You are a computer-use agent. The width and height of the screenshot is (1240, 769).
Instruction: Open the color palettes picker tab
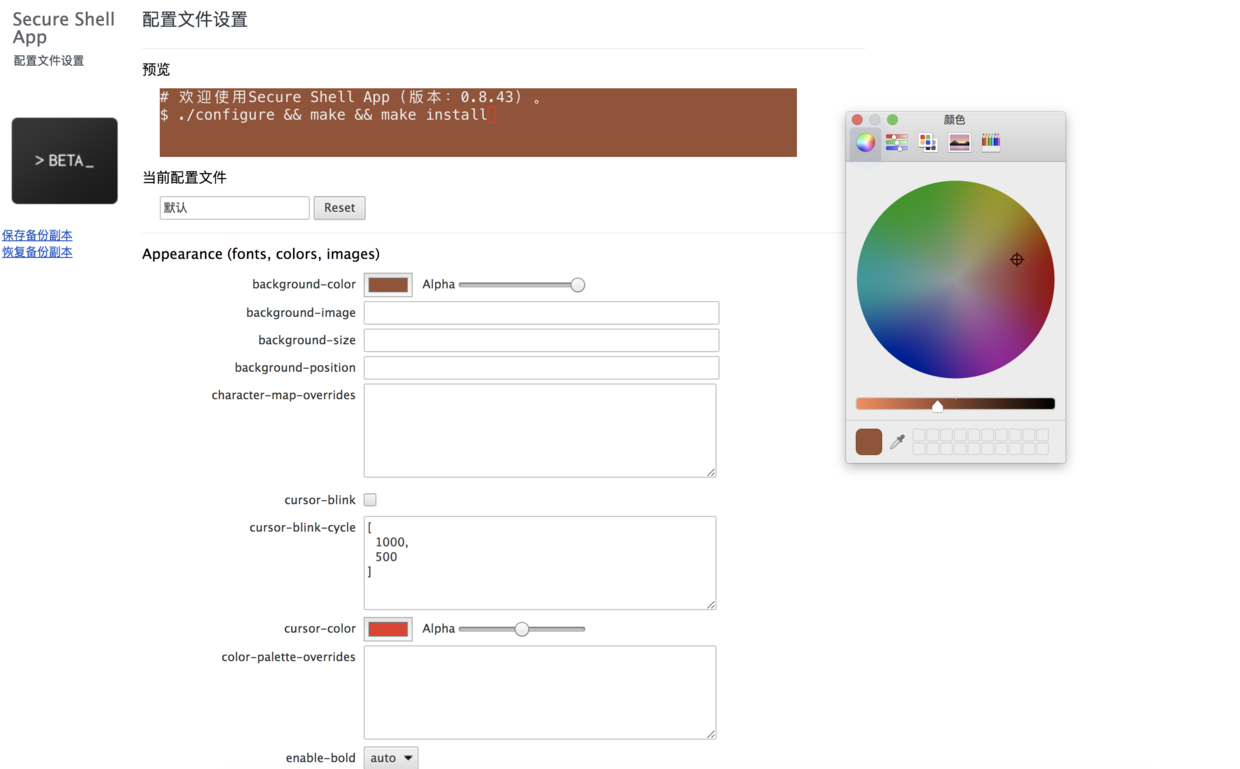pyautogui.click(x=928, y=142)
